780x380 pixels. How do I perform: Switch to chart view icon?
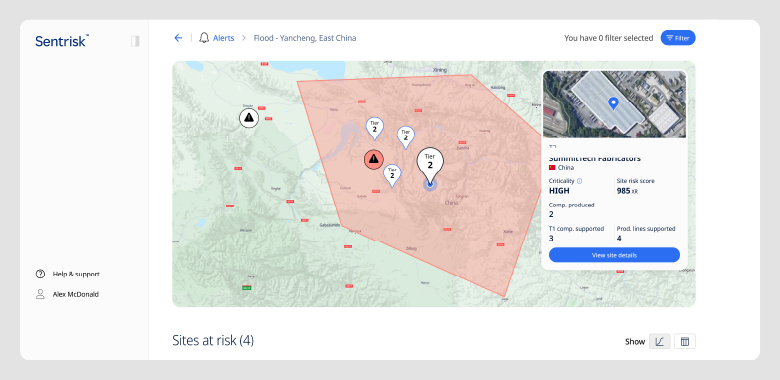[660, 341]
